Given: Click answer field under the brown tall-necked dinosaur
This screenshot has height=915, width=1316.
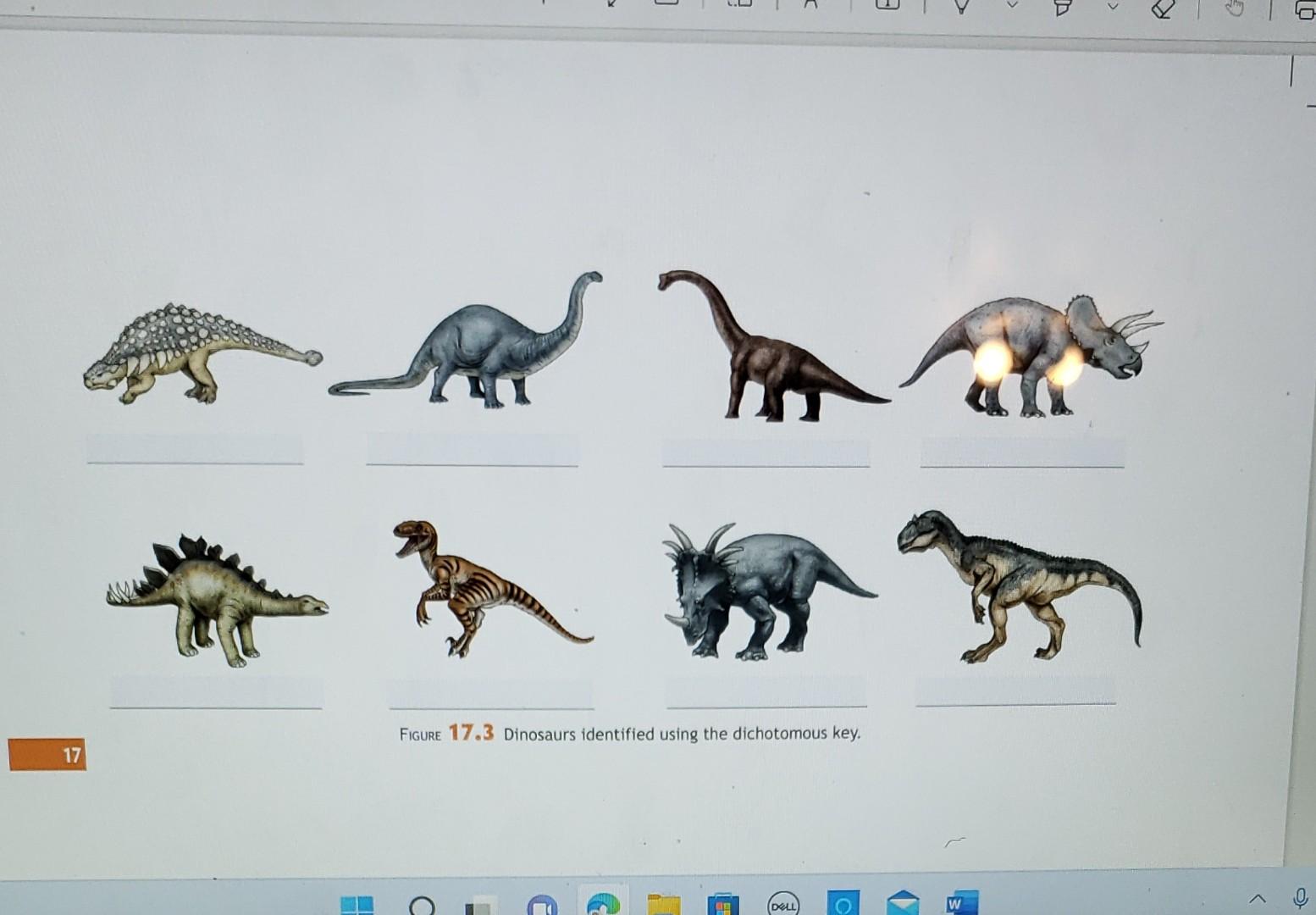Looking at the screenshot, I should coord(766,452).
